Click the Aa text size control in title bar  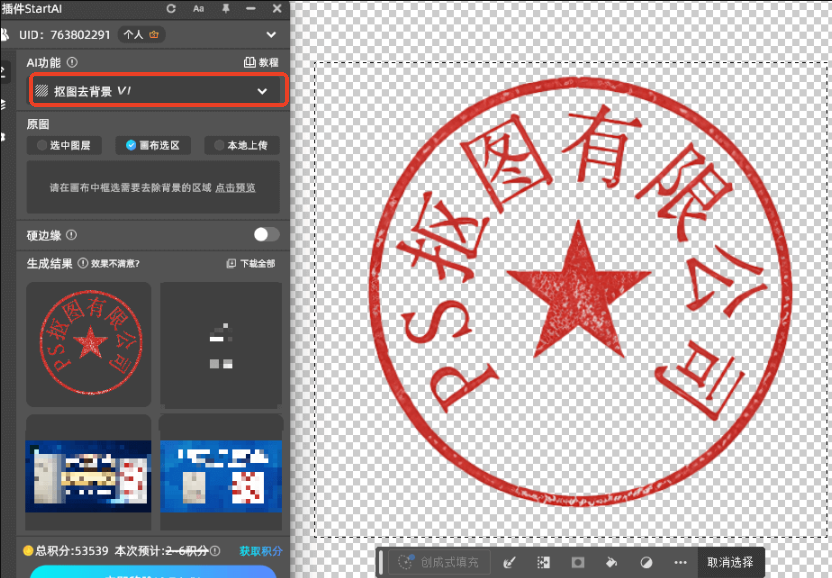click(x=198, y=8)
